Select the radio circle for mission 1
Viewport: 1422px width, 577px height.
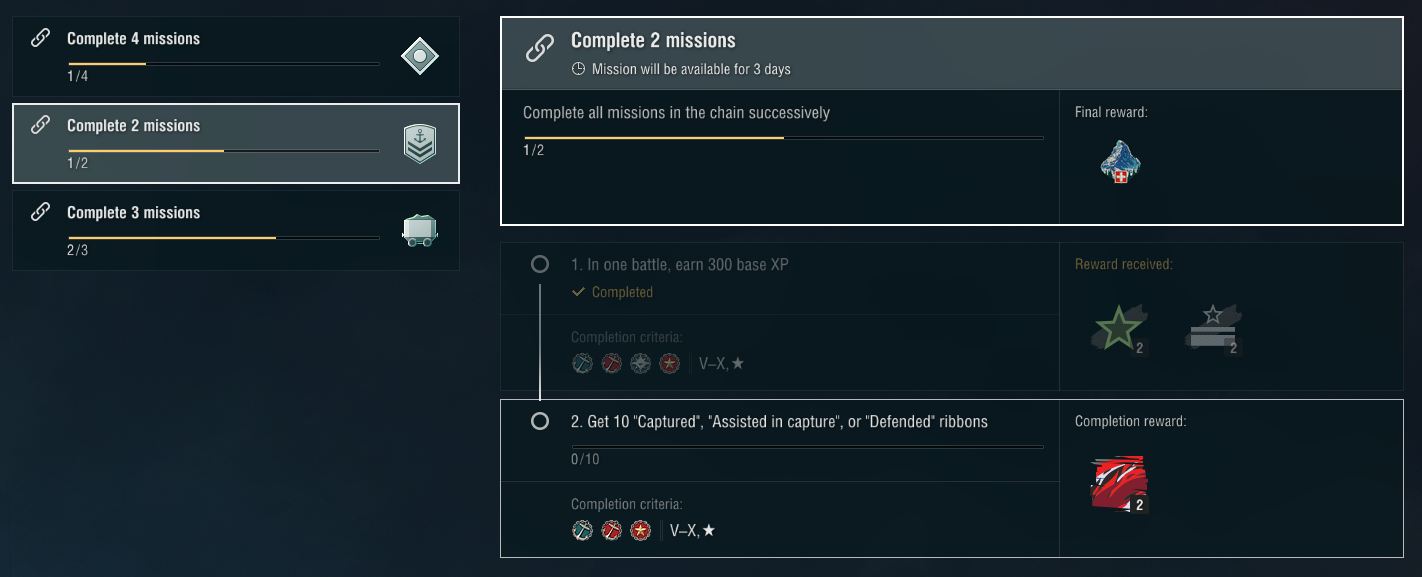[x=540, y=265]
